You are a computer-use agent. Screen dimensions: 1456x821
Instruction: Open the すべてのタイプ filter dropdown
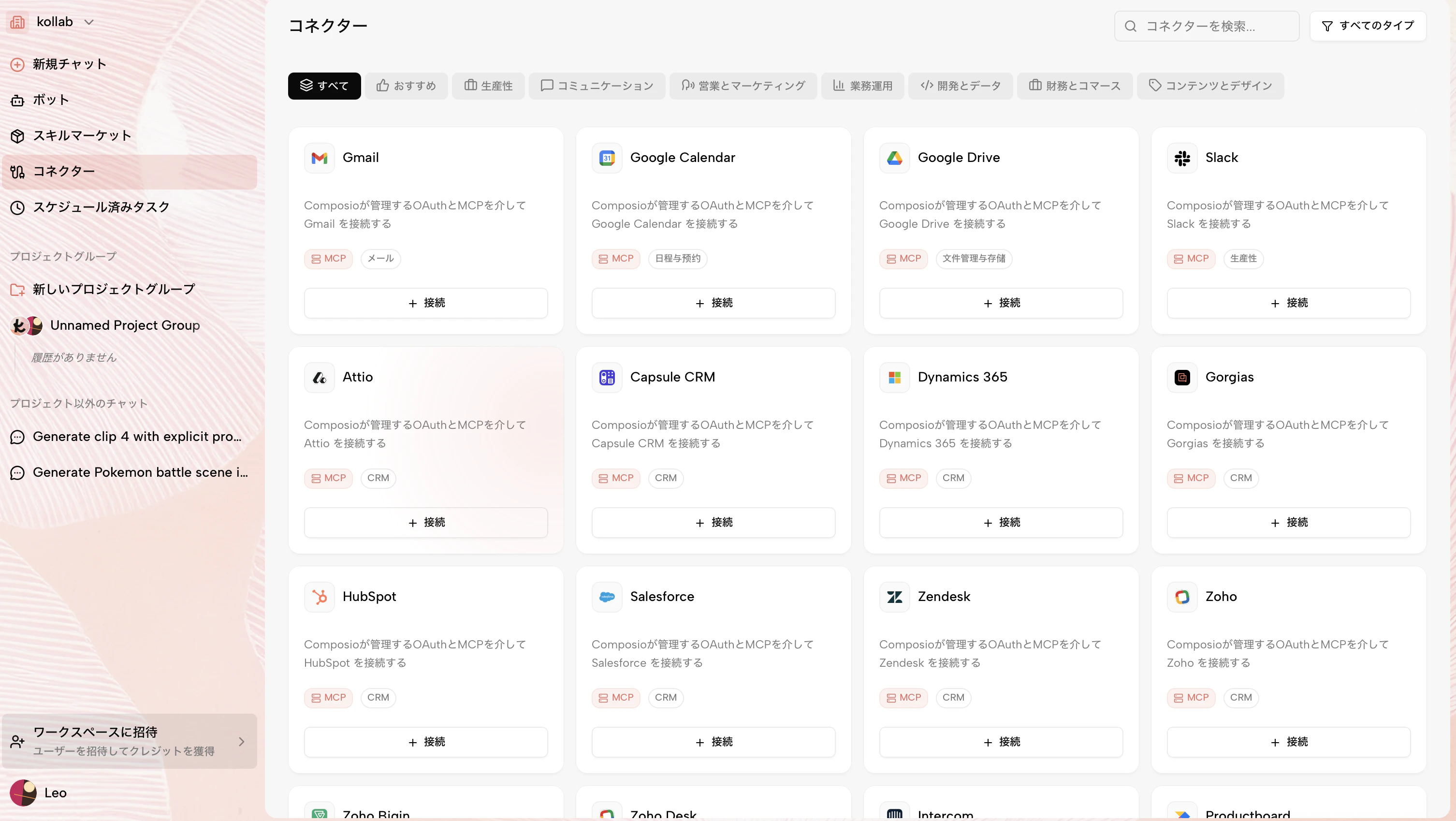(1368, 26)
